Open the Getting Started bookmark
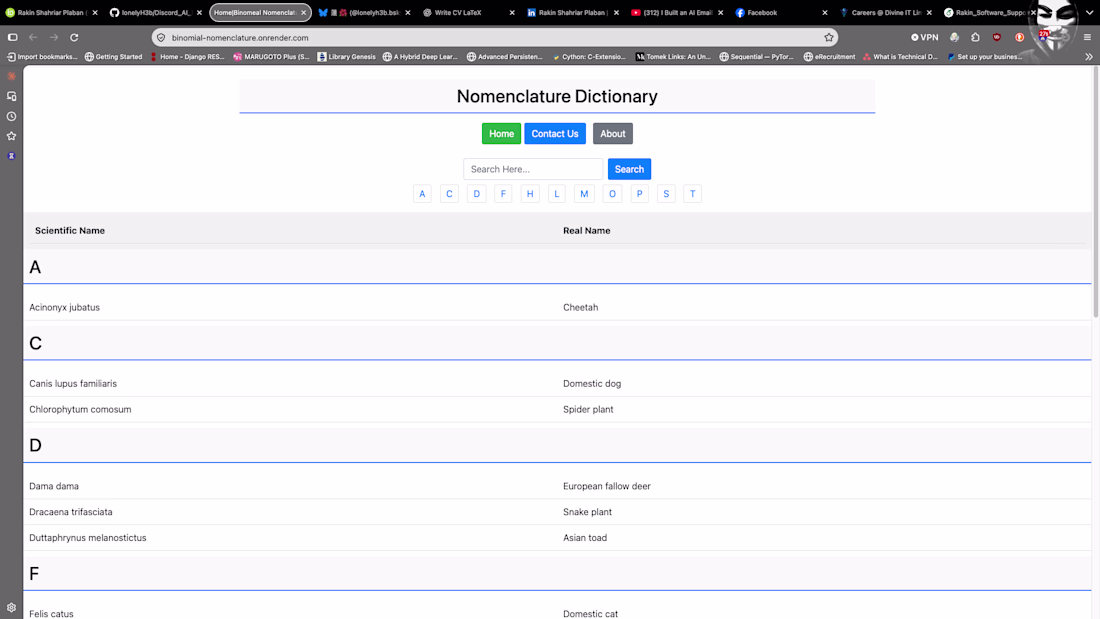The height and width of the screenshot is (619, 1100). point(114,57)
